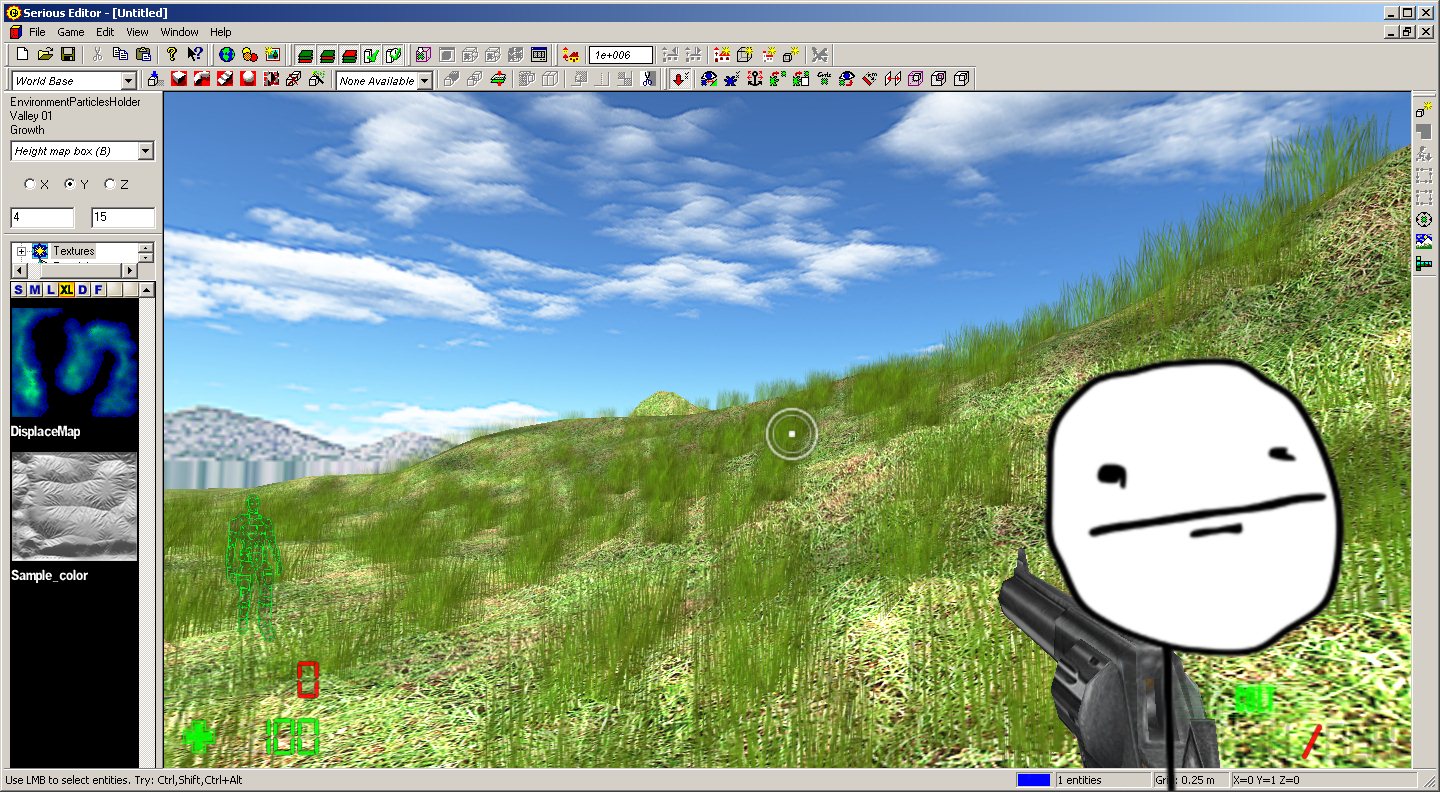Click the green-red double arrow icon
The image size is (1440, 792).
[x=497, y=79]
